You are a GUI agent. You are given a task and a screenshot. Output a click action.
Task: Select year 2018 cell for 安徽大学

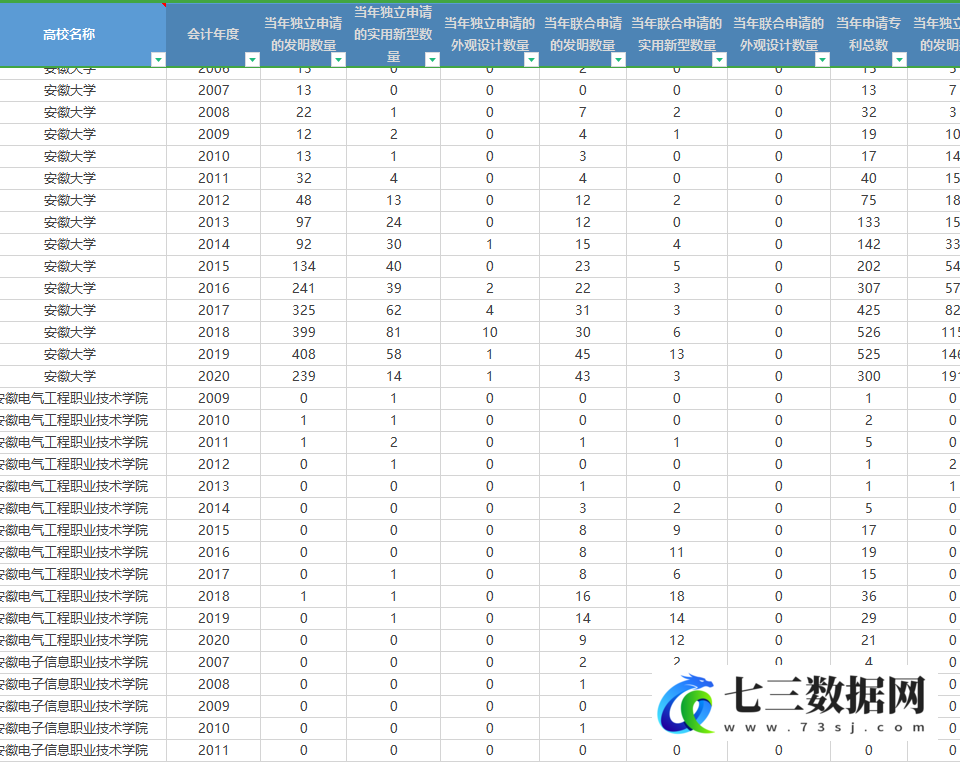213,332
